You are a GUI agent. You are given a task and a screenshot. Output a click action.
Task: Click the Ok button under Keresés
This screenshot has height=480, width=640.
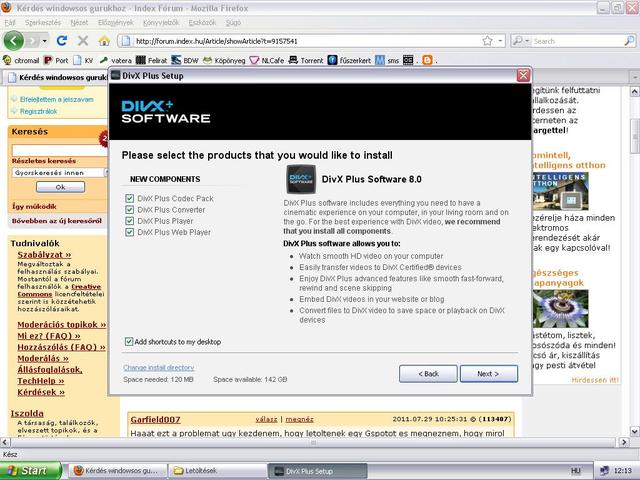pos(60,187)
